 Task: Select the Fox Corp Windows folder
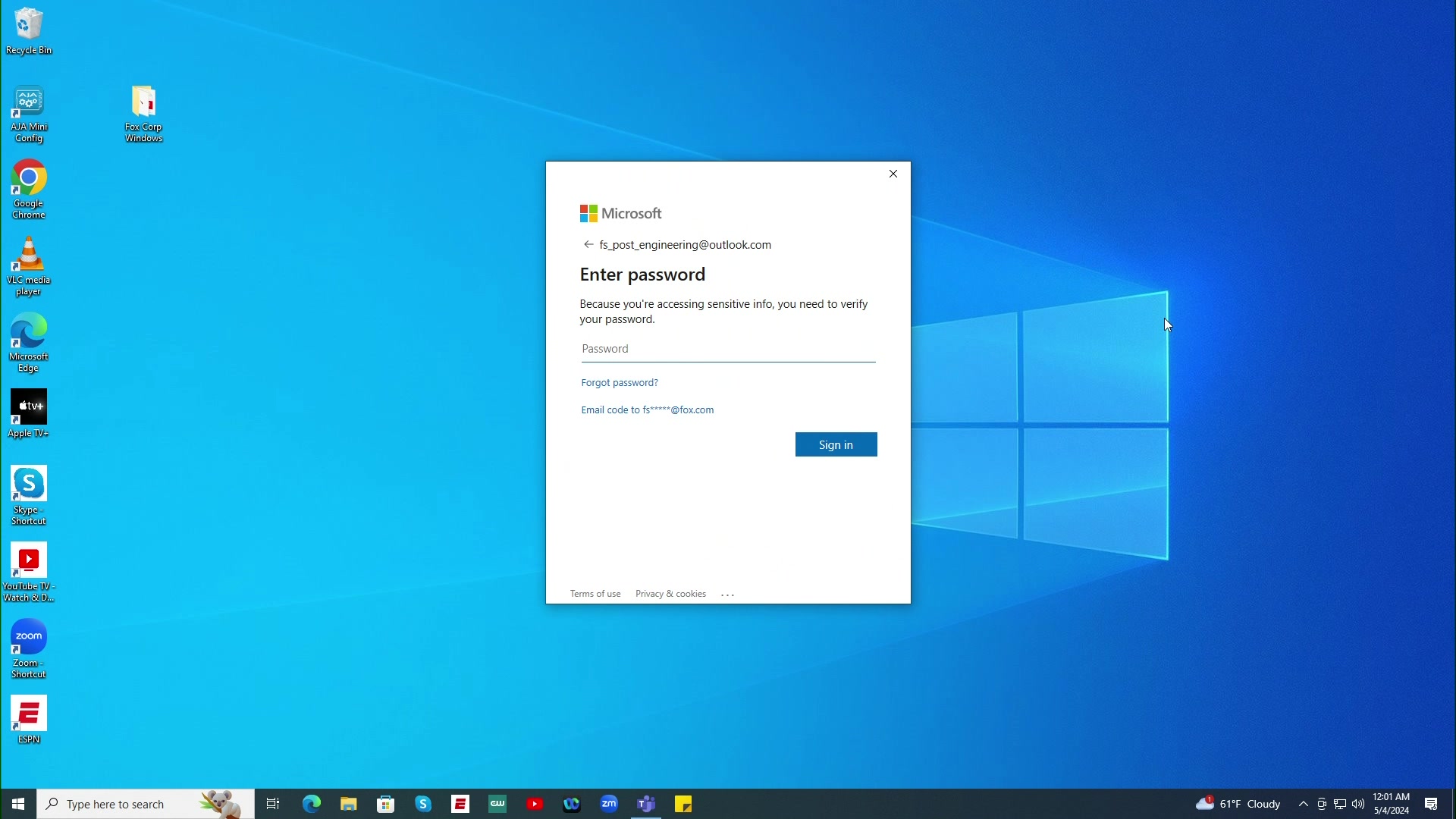tap(143, 115)
